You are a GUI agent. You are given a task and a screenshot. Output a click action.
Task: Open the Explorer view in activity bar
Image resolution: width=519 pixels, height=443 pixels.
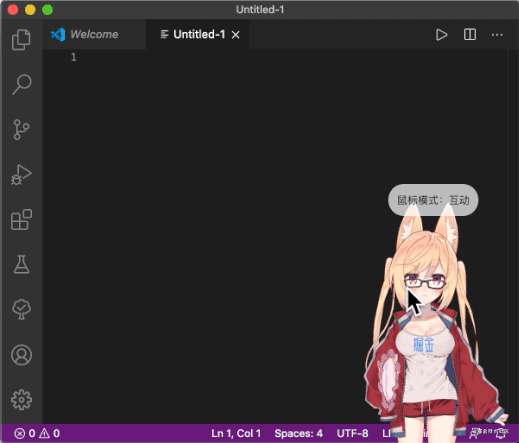(21, 40)
